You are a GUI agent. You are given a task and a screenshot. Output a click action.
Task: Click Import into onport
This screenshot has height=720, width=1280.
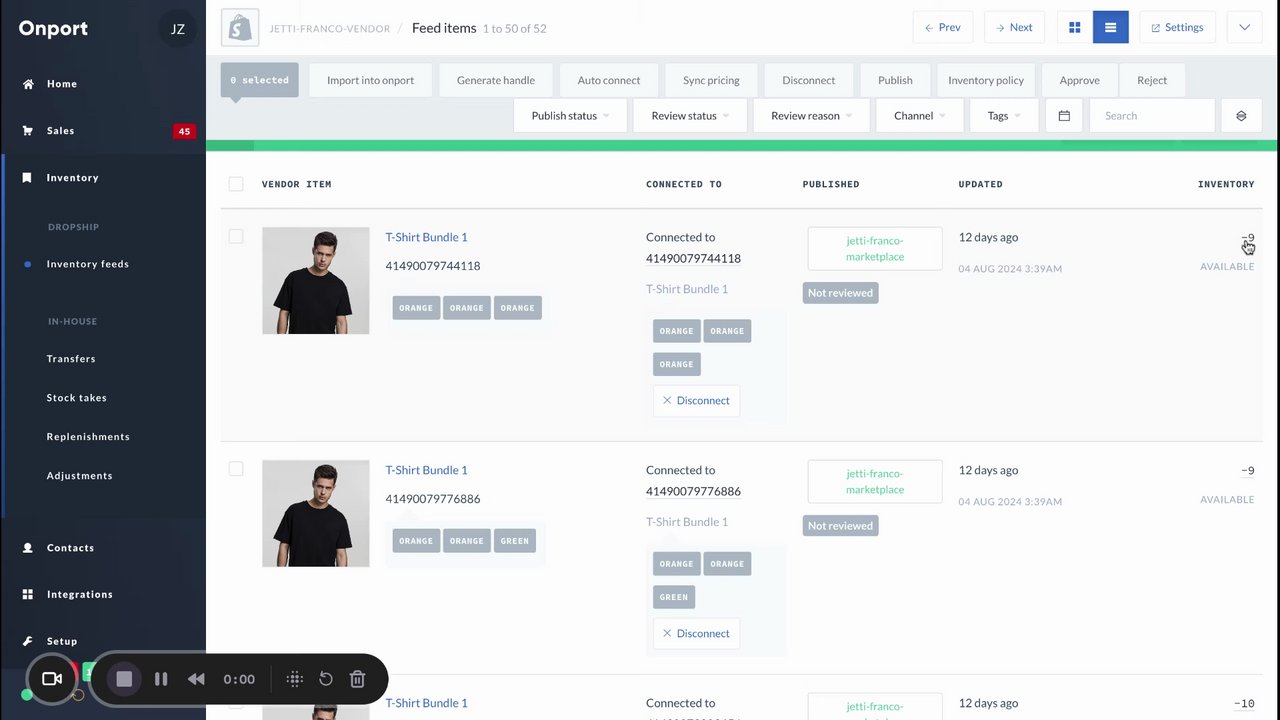(370, 80)
